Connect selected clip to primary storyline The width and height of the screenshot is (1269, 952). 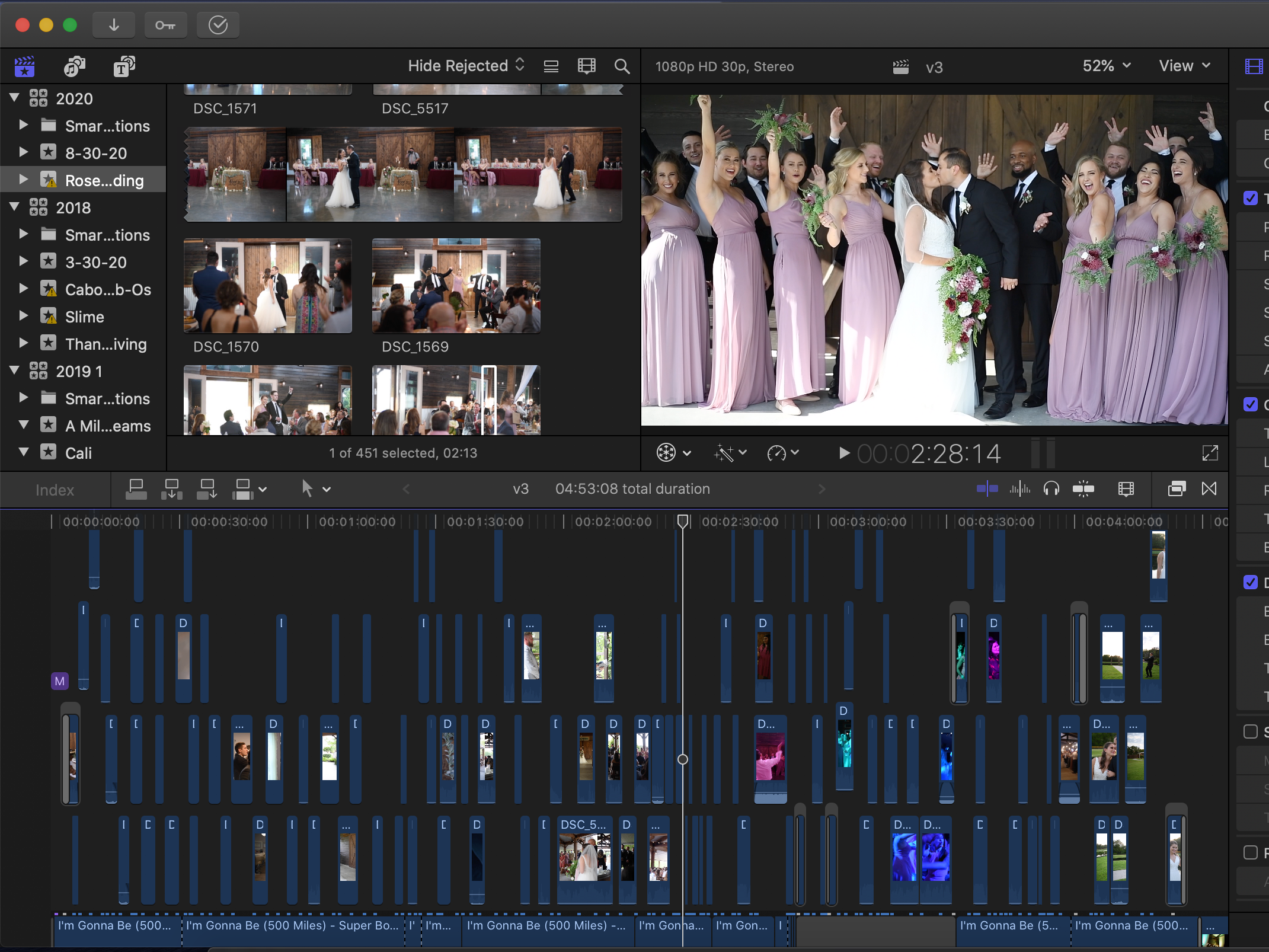(136, 490)
